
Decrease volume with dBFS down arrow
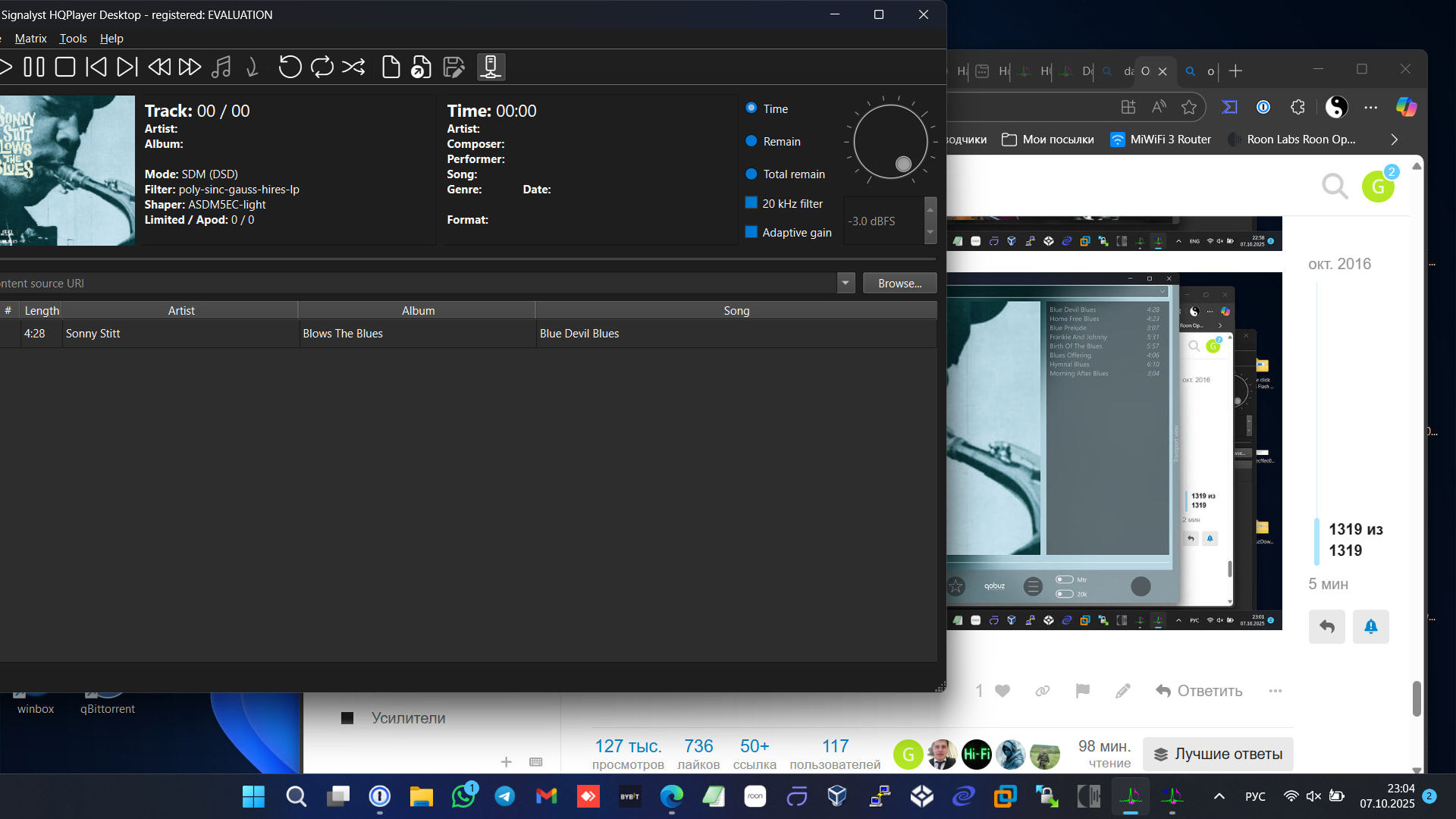930,234
